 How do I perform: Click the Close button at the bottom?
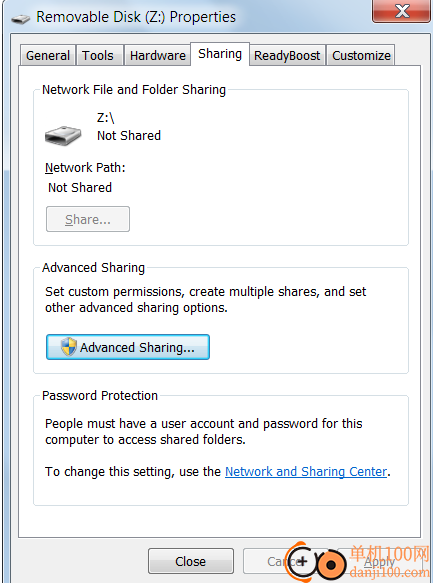click(191, 561)
